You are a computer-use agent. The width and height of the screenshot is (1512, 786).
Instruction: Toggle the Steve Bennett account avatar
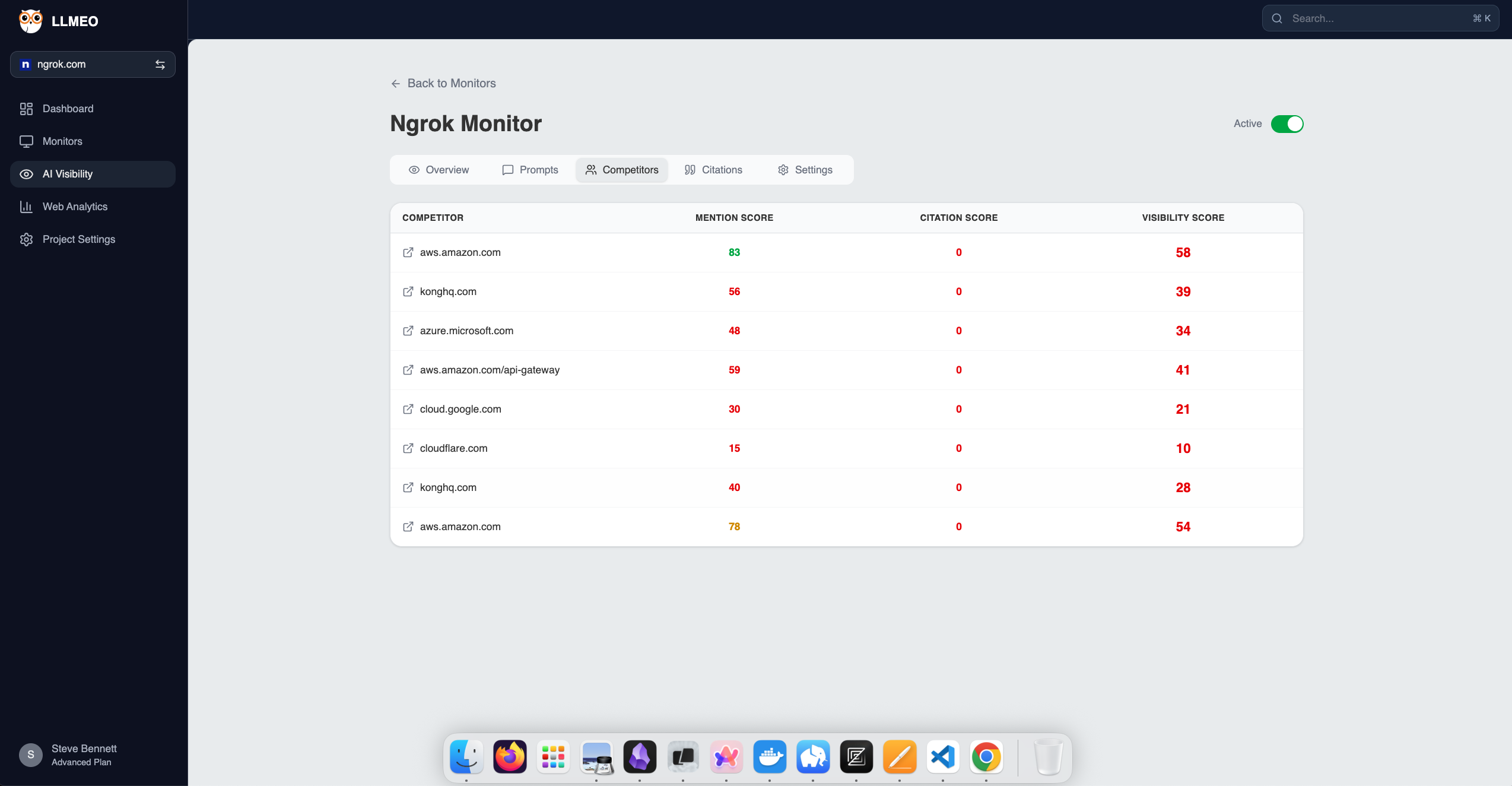click(x=30, y=755)
